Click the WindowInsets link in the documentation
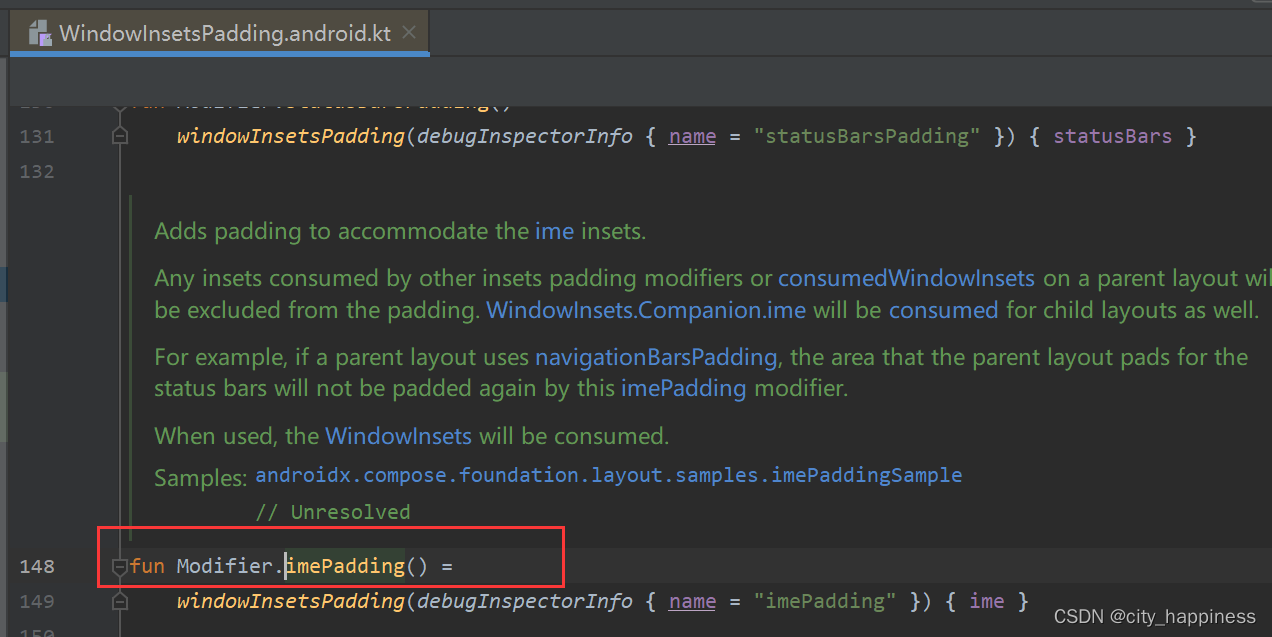The width and height of the screenshot is (1272, 637). tap(398, 436)
